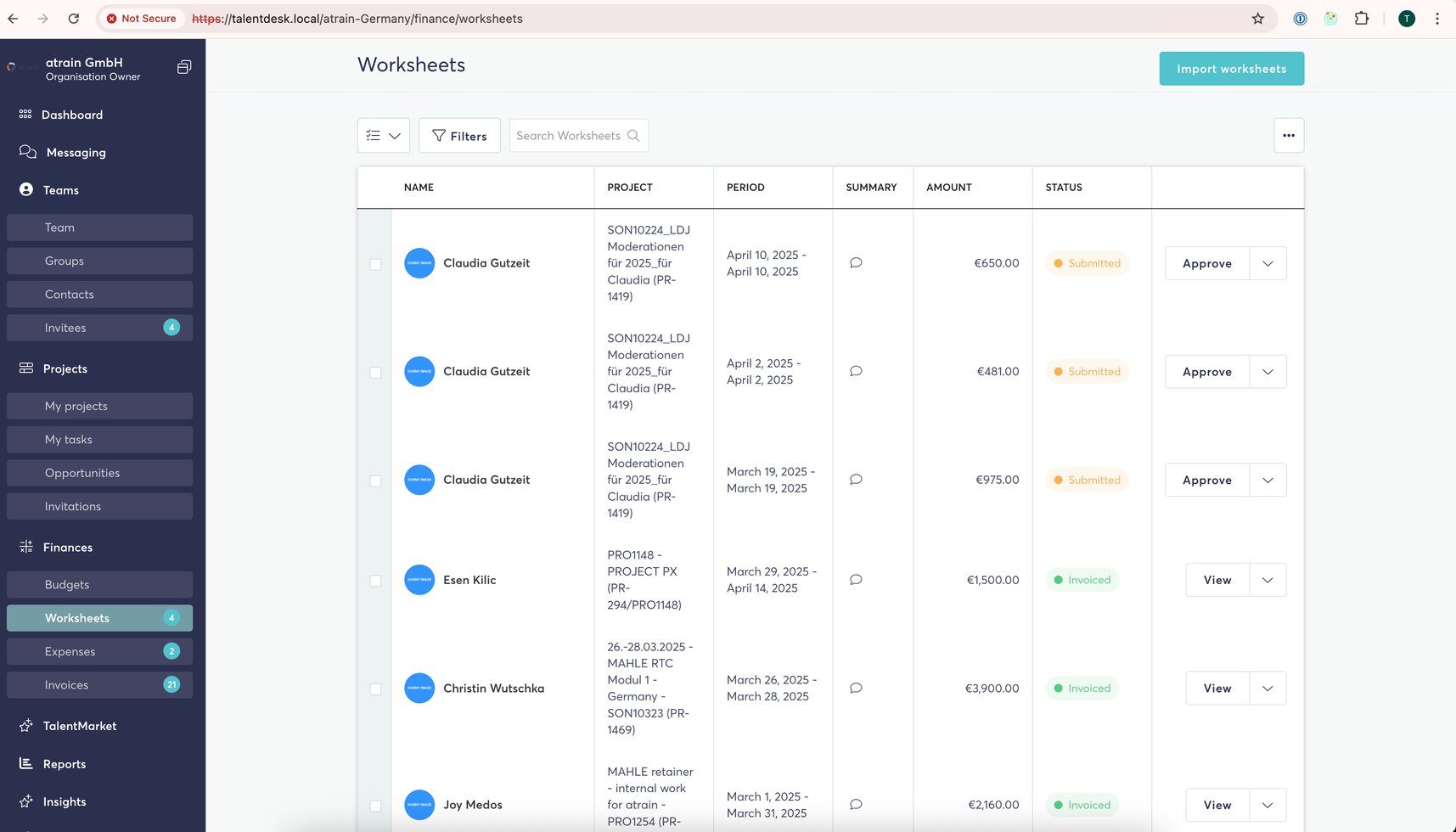Click the Import worksheets button
The height and width of the screenshot is (832, 1456).
[x=1231, y=69]
